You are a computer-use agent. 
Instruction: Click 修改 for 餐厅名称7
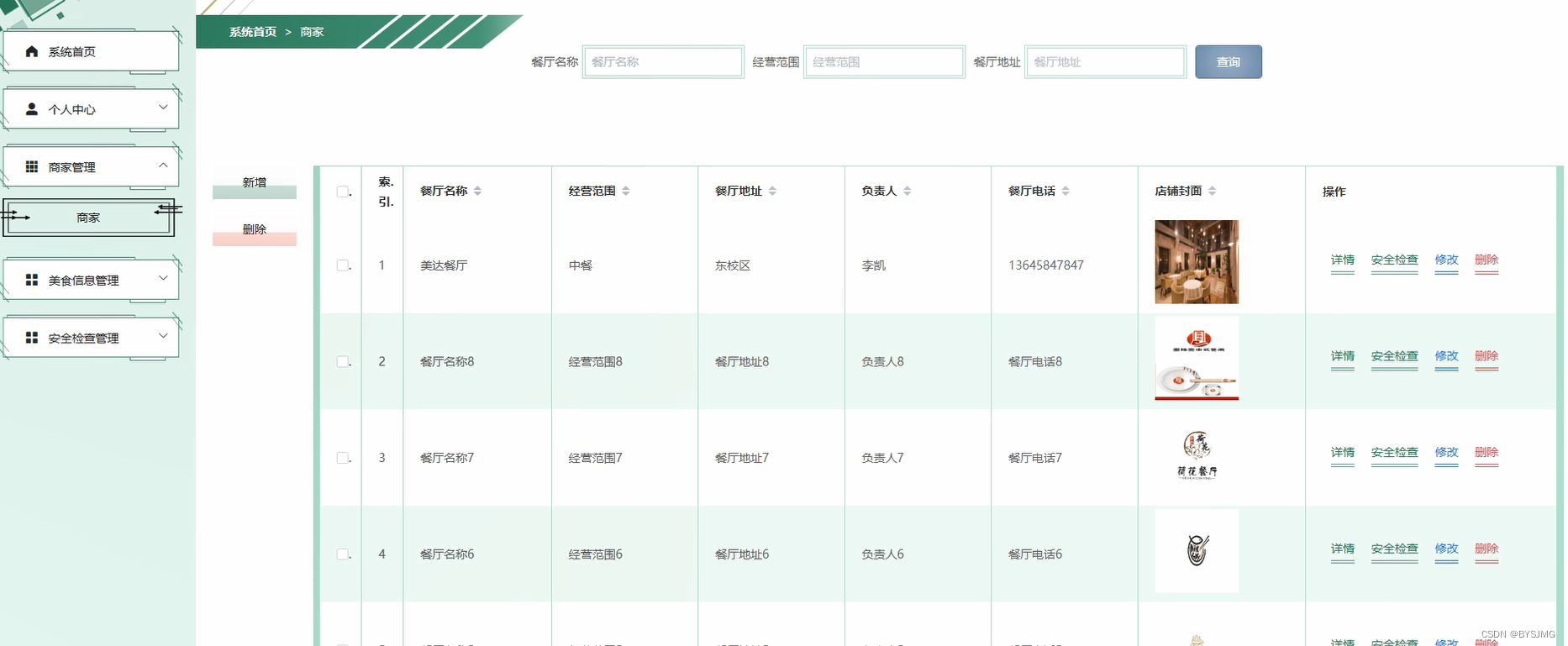point(1447,453)
